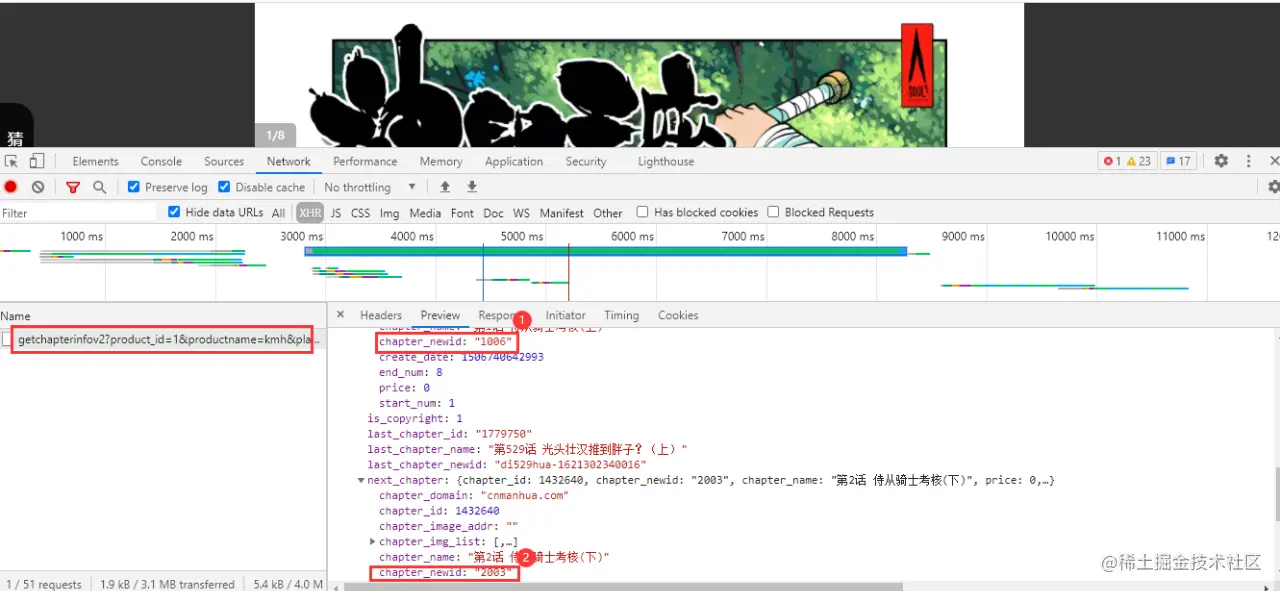The height and width of the screenshot is (591, 1280).
Task: Click the horizontal scrollbar of the preview pane
Action: 623,587
